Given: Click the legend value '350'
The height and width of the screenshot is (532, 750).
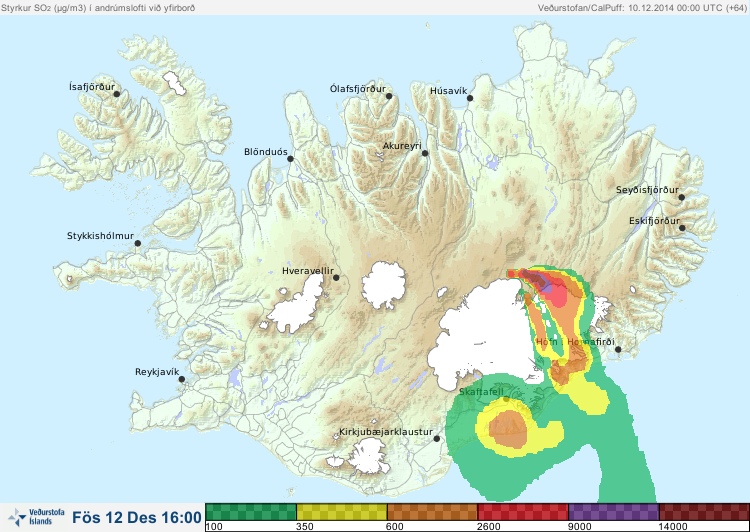Looking at the screenshot, I should click(305, 527).
